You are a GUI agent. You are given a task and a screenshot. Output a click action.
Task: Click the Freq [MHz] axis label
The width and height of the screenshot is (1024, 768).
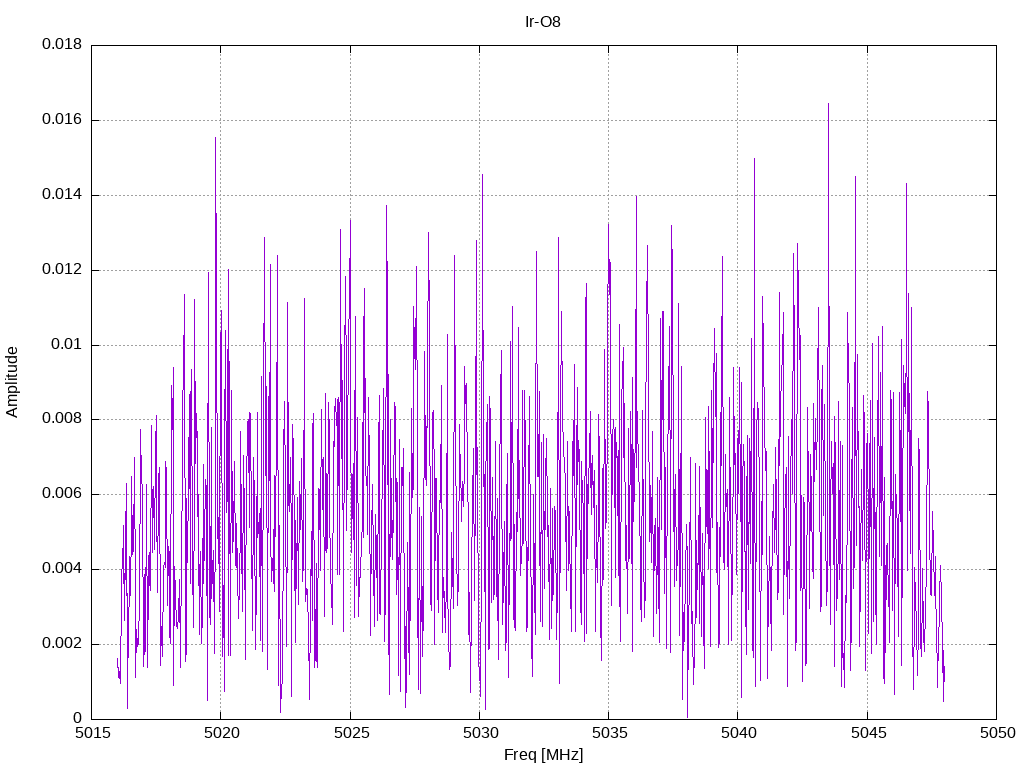point(543,755)
